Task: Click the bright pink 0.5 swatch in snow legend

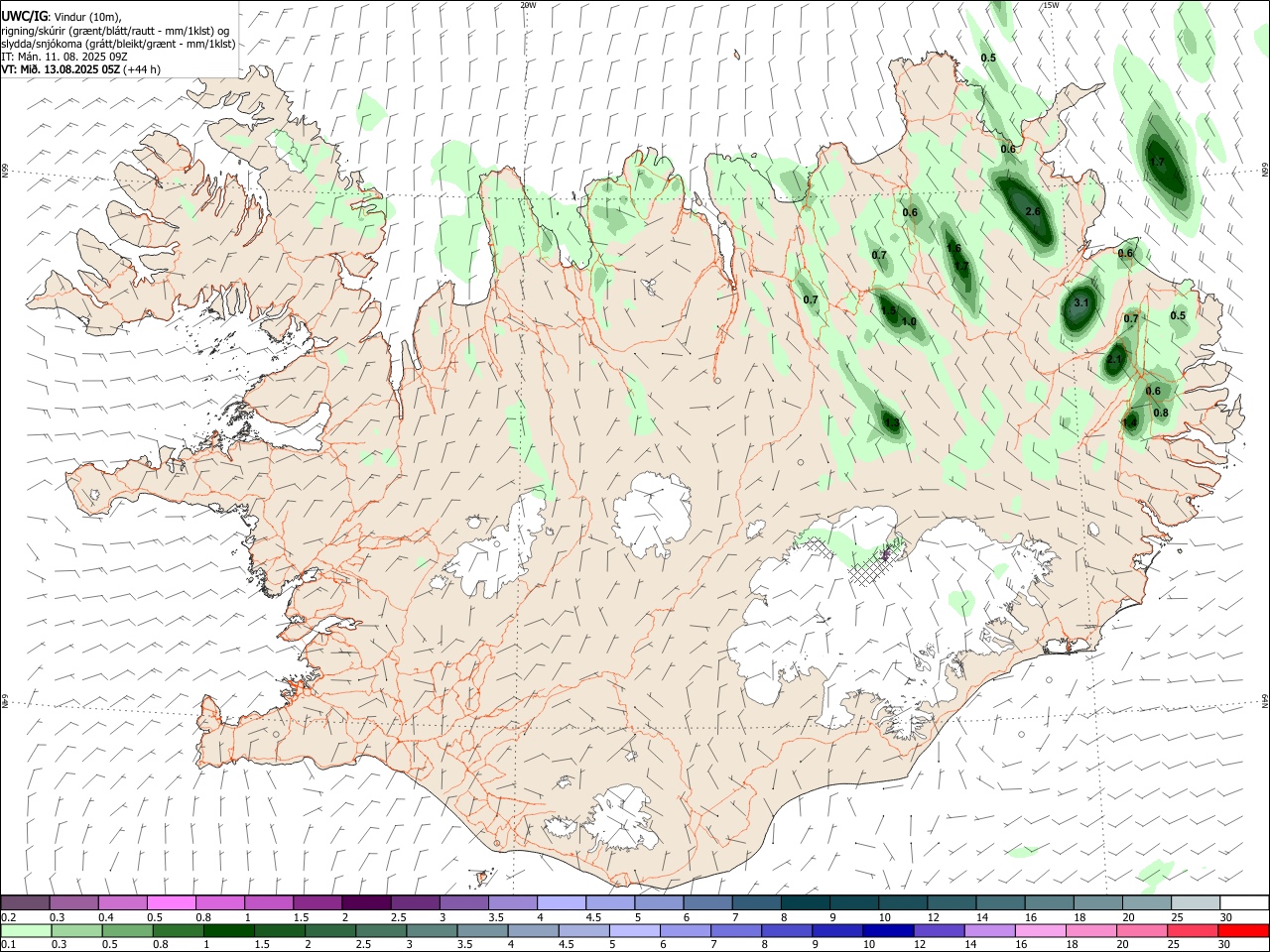Action: point(172,902)
